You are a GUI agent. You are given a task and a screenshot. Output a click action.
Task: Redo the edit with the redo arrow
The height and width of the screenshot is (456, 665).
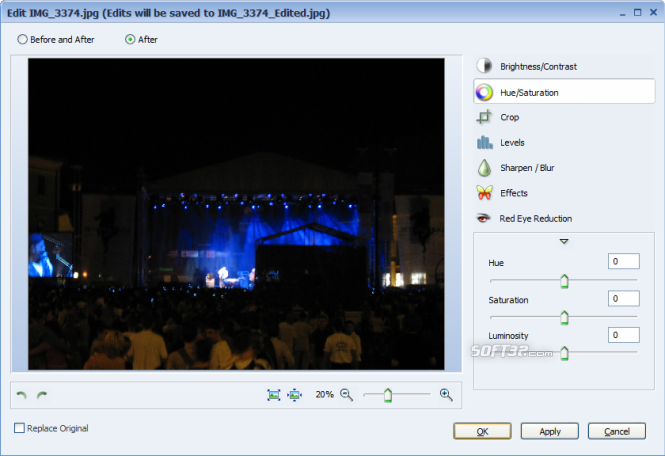42,395
